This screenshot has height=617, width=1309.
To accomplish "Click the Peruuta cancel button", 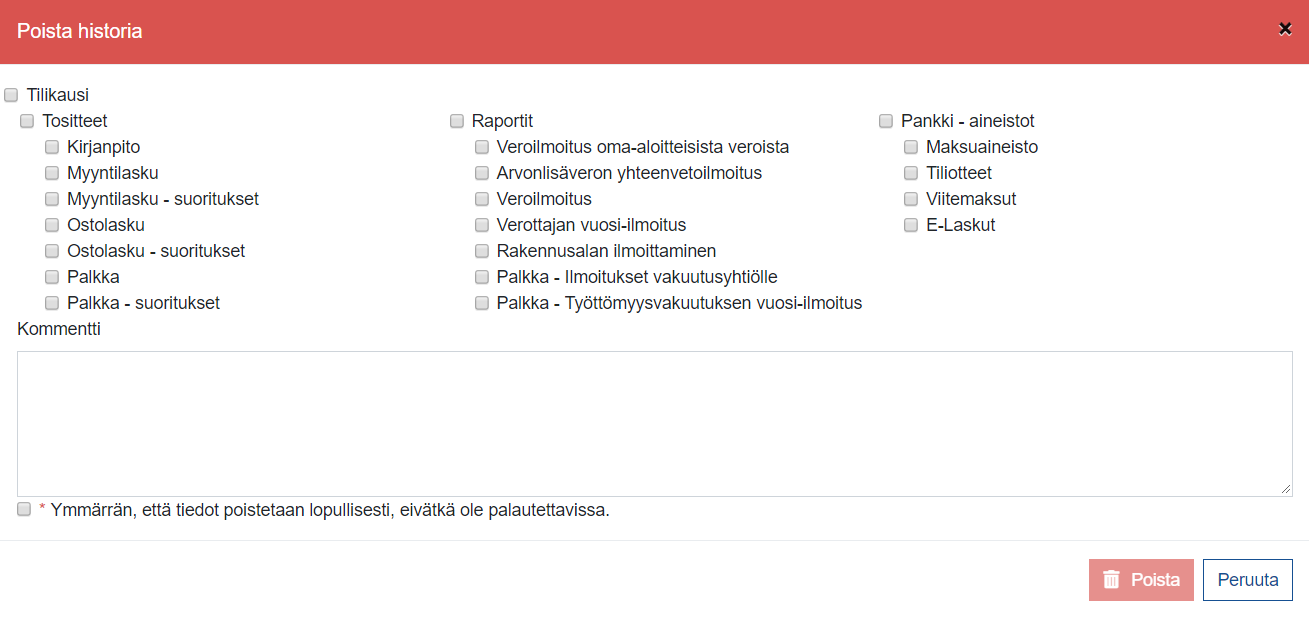I will pyautogui.click(x=1247, y=580).
